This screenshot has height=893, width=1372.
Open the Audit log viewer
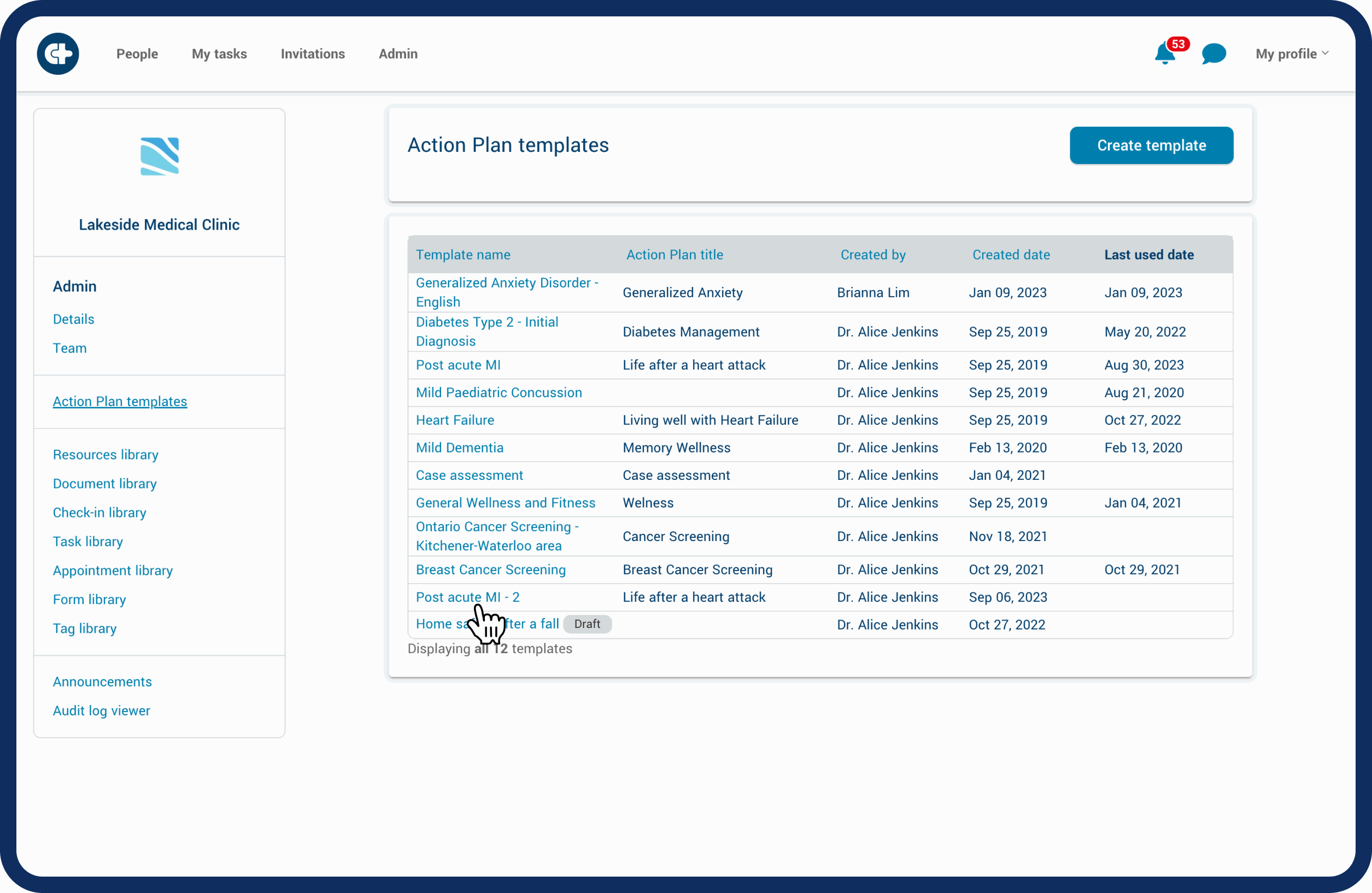(x=102, y=710)
